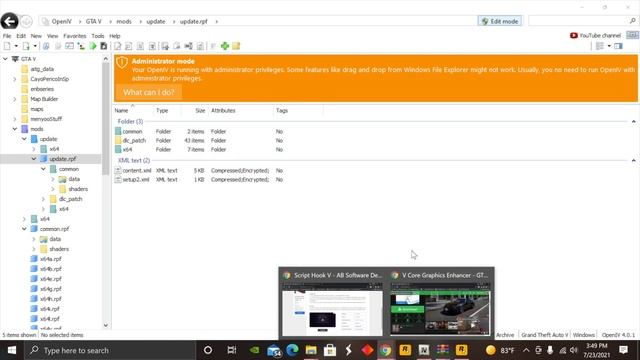Expand the menyooStuff tree folder
This screenshot has width=640, height=360.
coord(15,119)
